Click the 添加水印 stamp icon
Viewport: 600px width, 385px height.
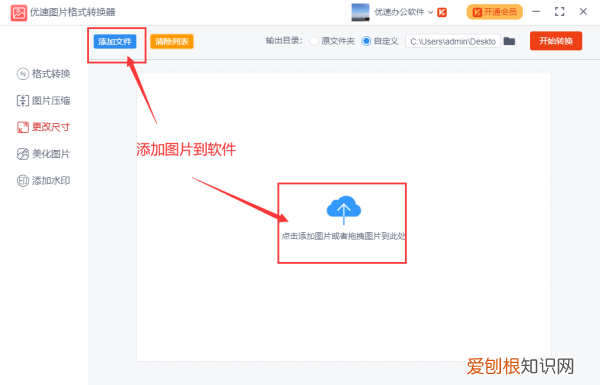click(x=23, y=181)
